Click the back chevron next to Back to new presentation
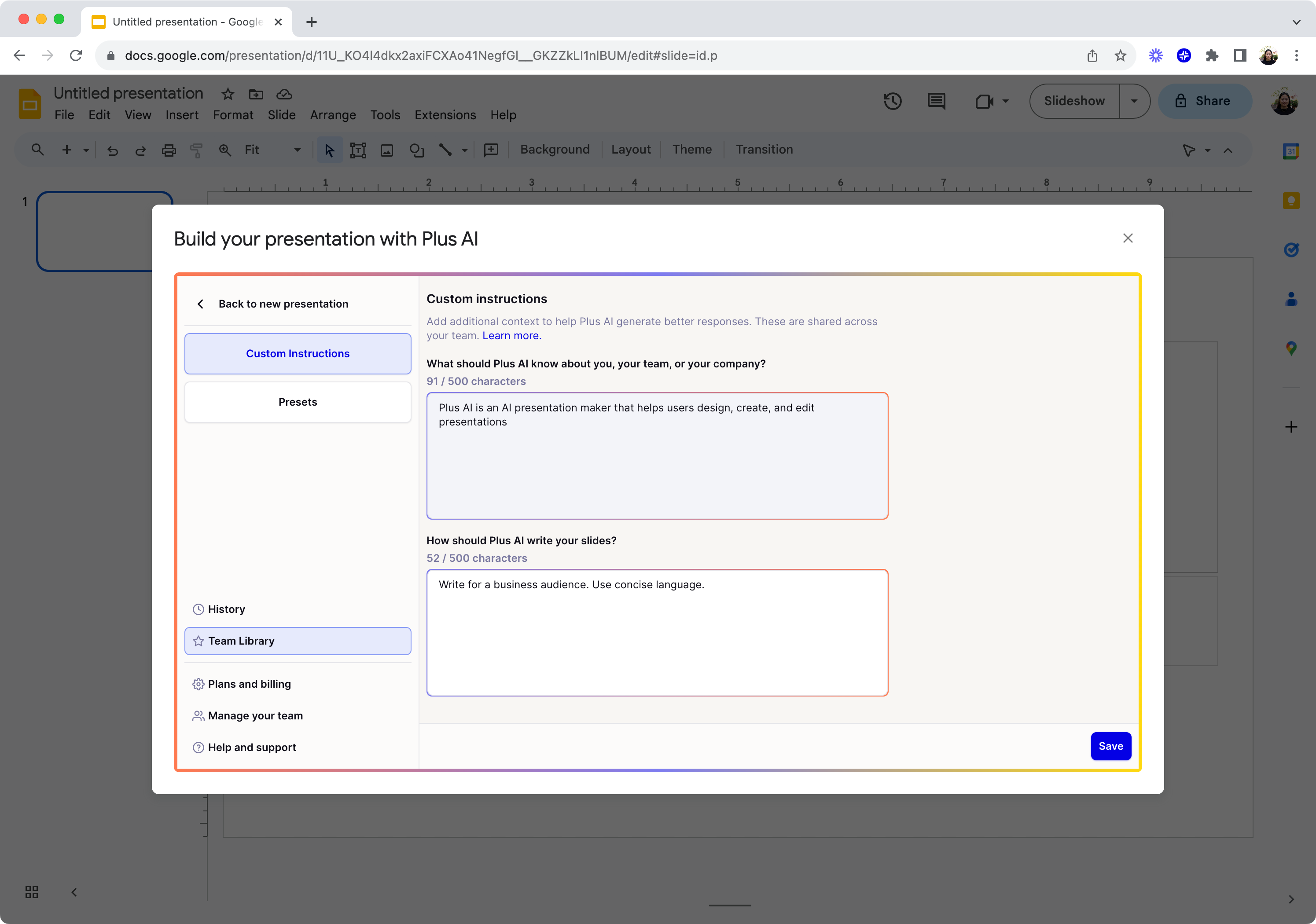Screen dimensions: 1316x924 (200, 304)
